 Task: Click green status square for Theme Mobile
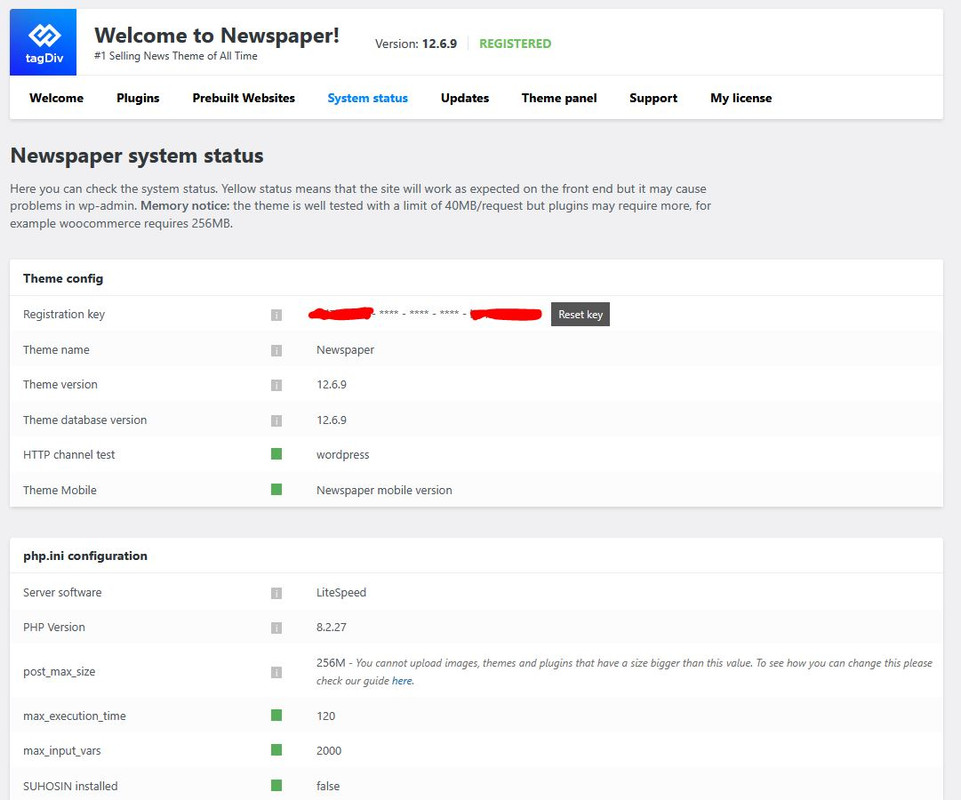coord(276,489)
